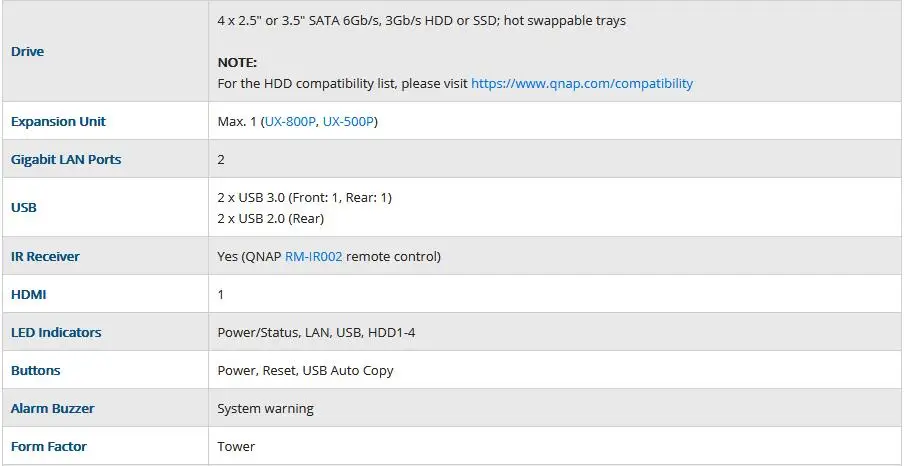Open the RM-IR002 remote control link
The height and width of the screenshot is (466, 904).
pyautogui.click(x=314, y=256)
